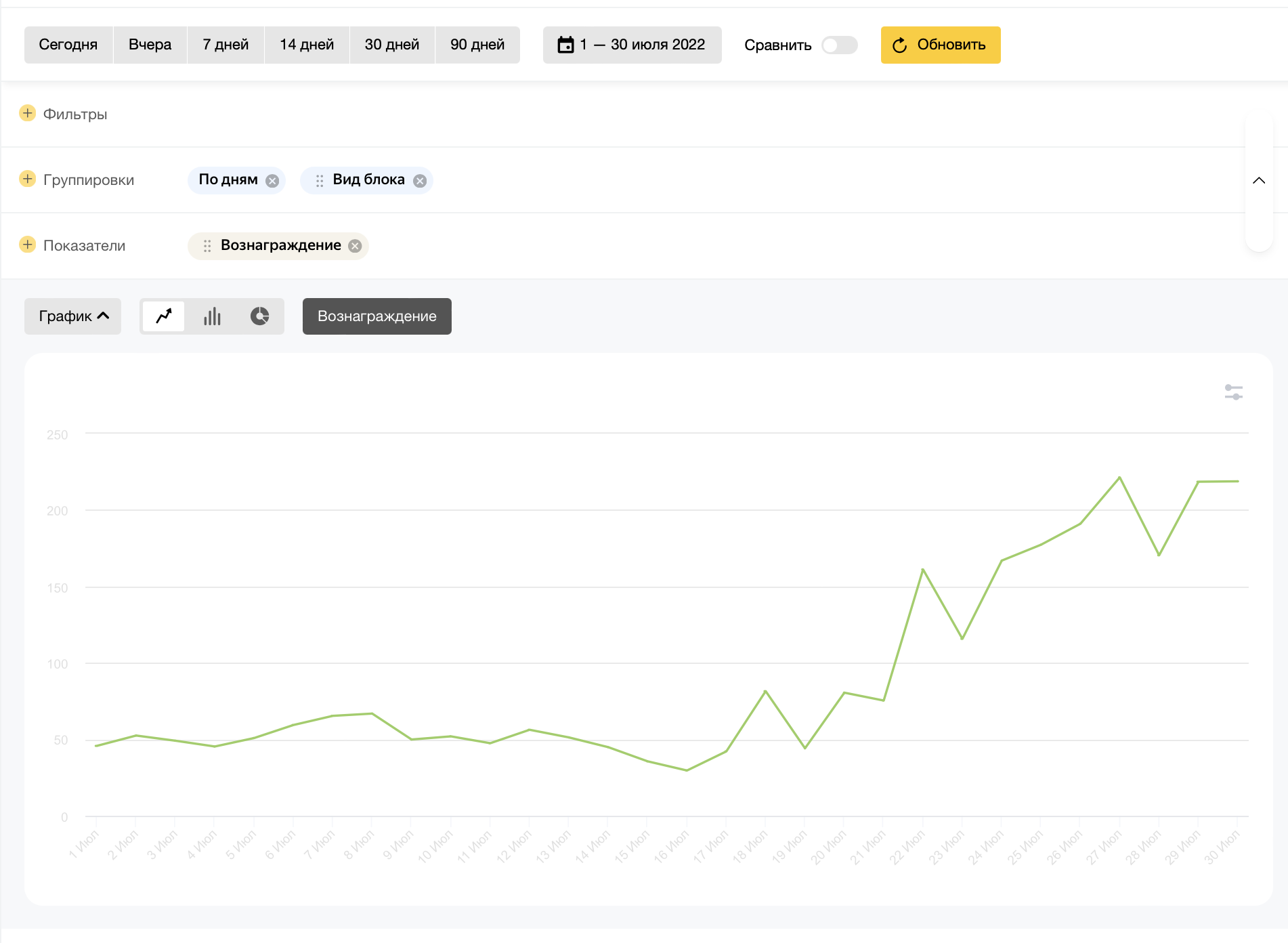Viewport: 1288px width, 943px height.
Task: Select the Сегодня period
Action: pyautogui.click(x=68, y=45)
